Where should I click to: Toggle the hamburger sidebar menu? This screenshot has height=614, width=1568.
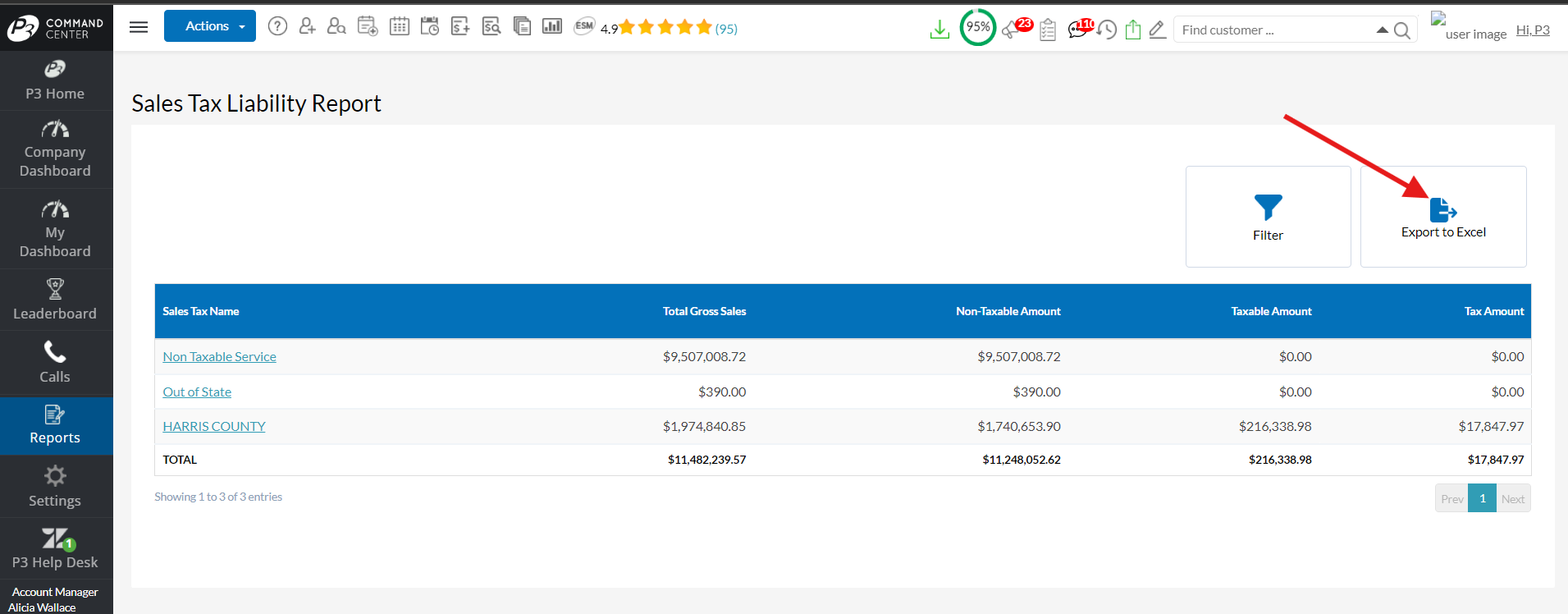coord(139,27)
